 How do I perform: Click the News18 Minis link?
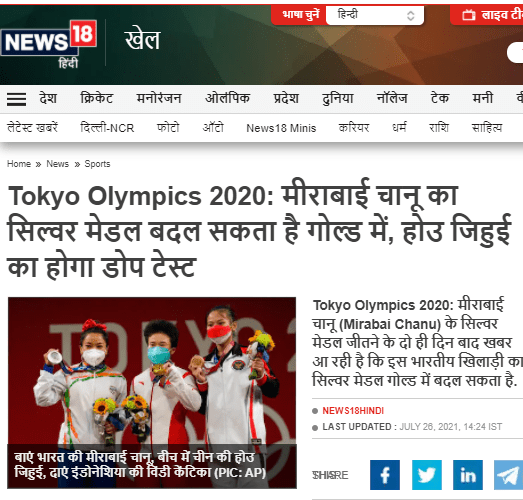pos(281,128)
